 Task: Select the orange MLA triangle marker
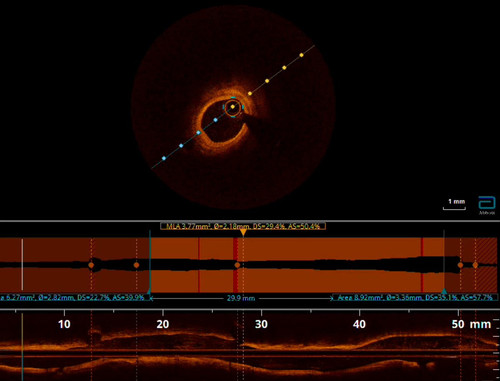(x=243, y=232)
